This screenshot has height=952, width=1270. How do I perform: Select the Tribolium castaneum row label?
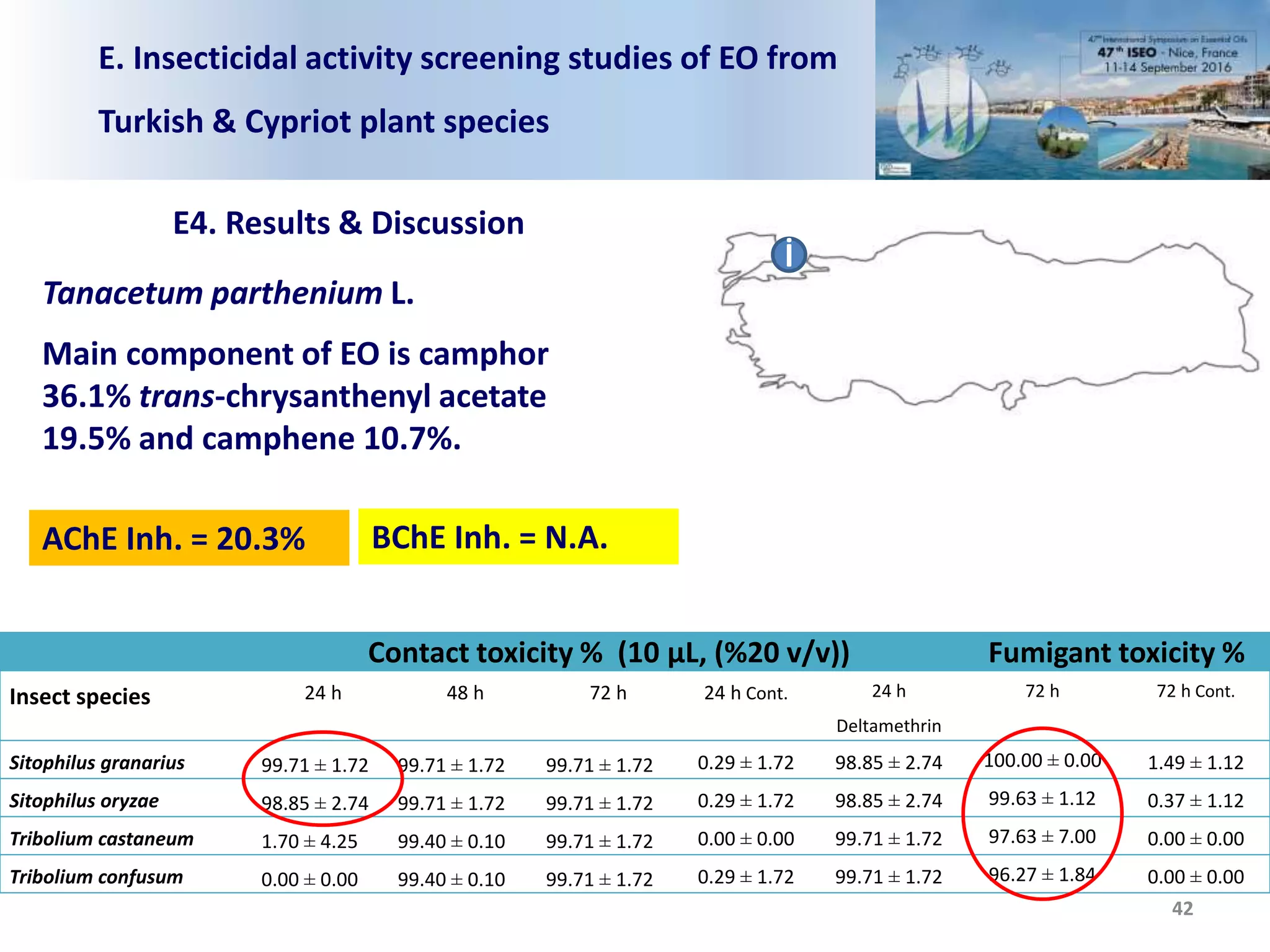click(102, 839)
